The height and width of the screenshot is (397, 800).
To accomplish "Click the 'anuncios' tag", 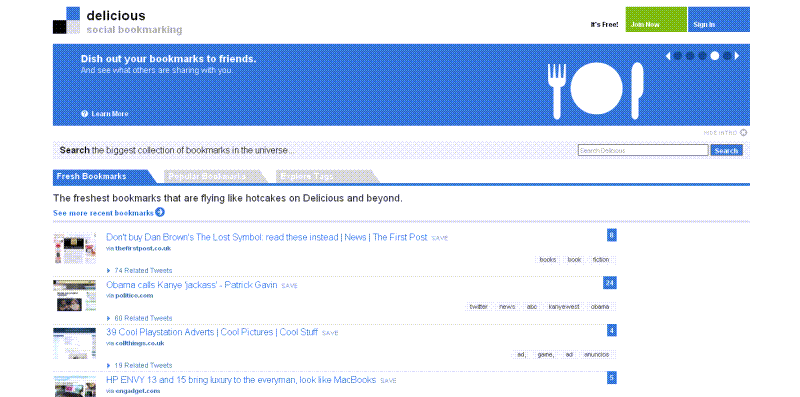I will (596, 355).
